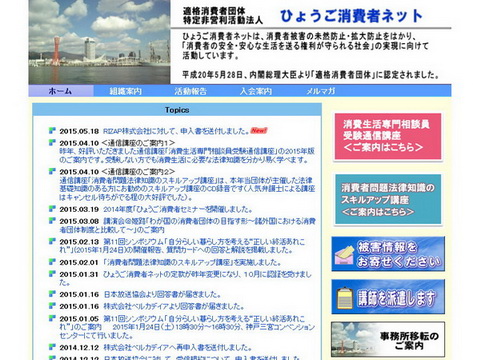Click the red New! badge
The height and width of the screenshot is (360, 480).
click(259, 130)
